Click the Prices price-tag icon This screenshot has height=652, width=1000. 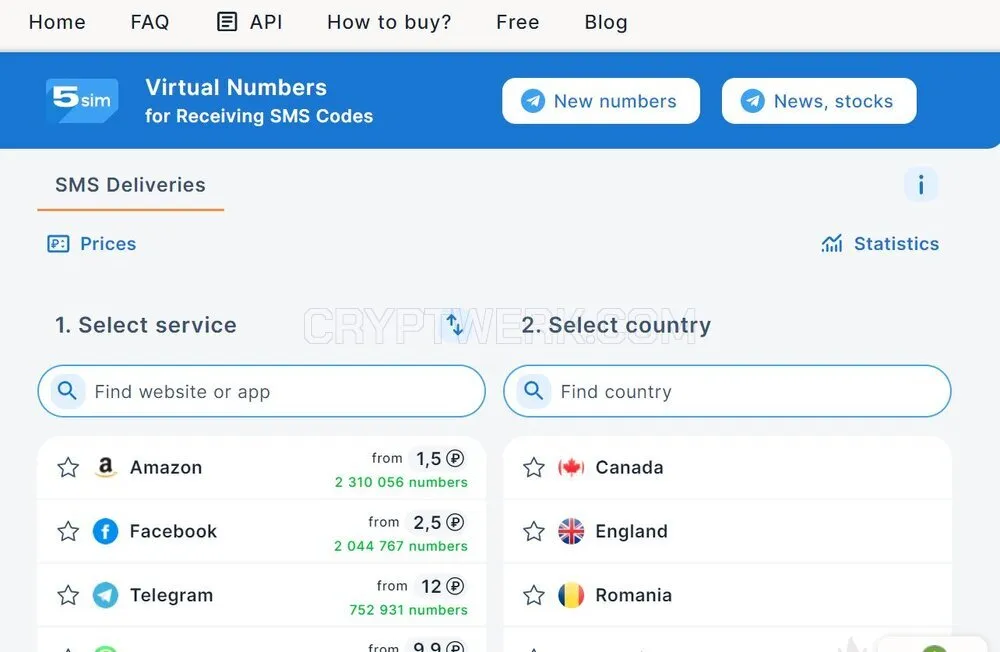[58, 244]
